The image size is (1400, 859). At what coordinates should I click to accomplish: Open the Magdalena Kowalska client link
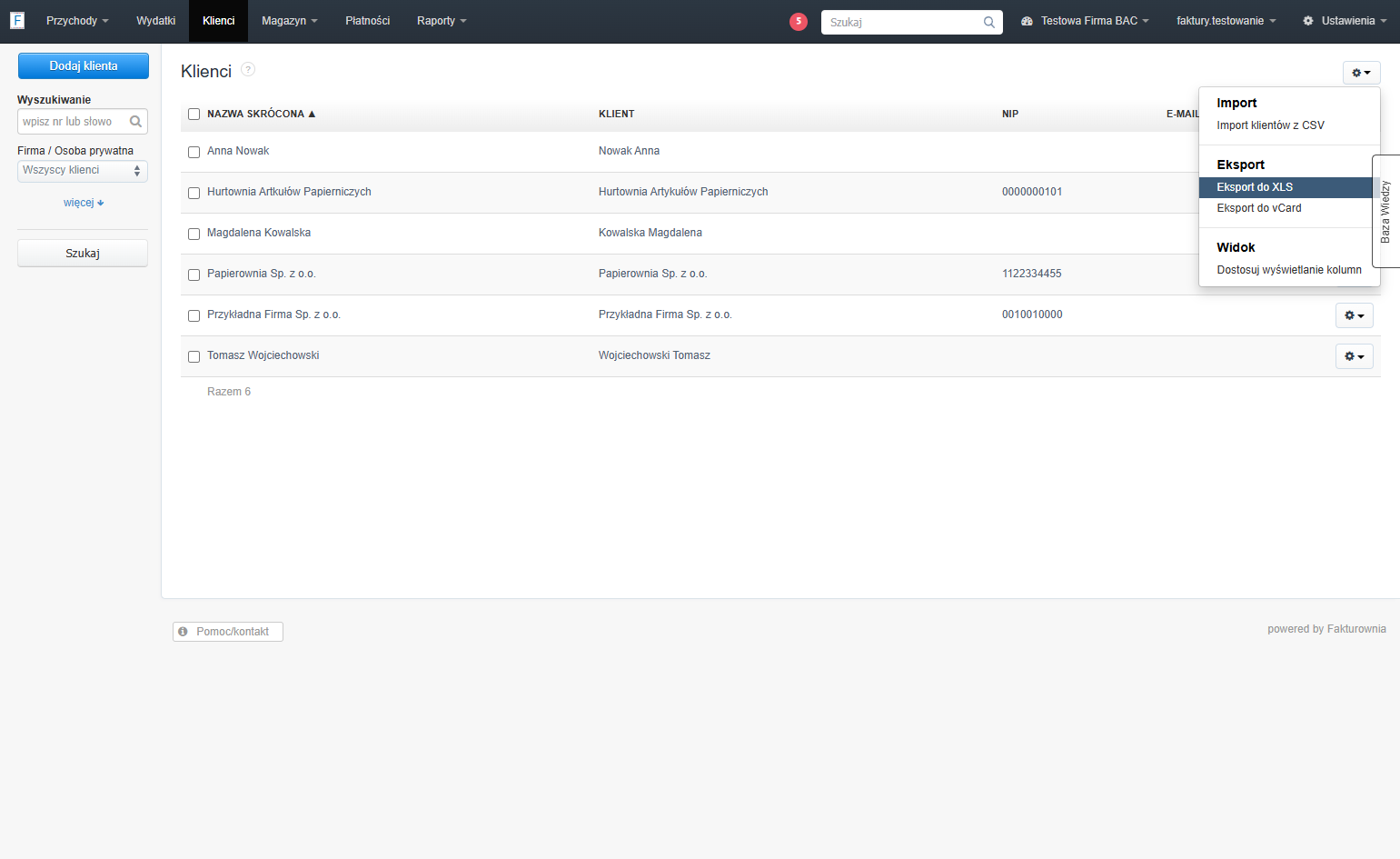[259, 233]
